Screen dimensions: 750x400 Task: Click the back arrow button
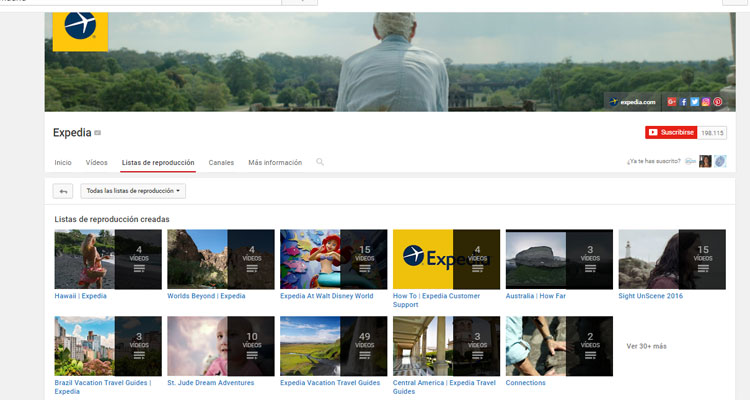[63, 191]
